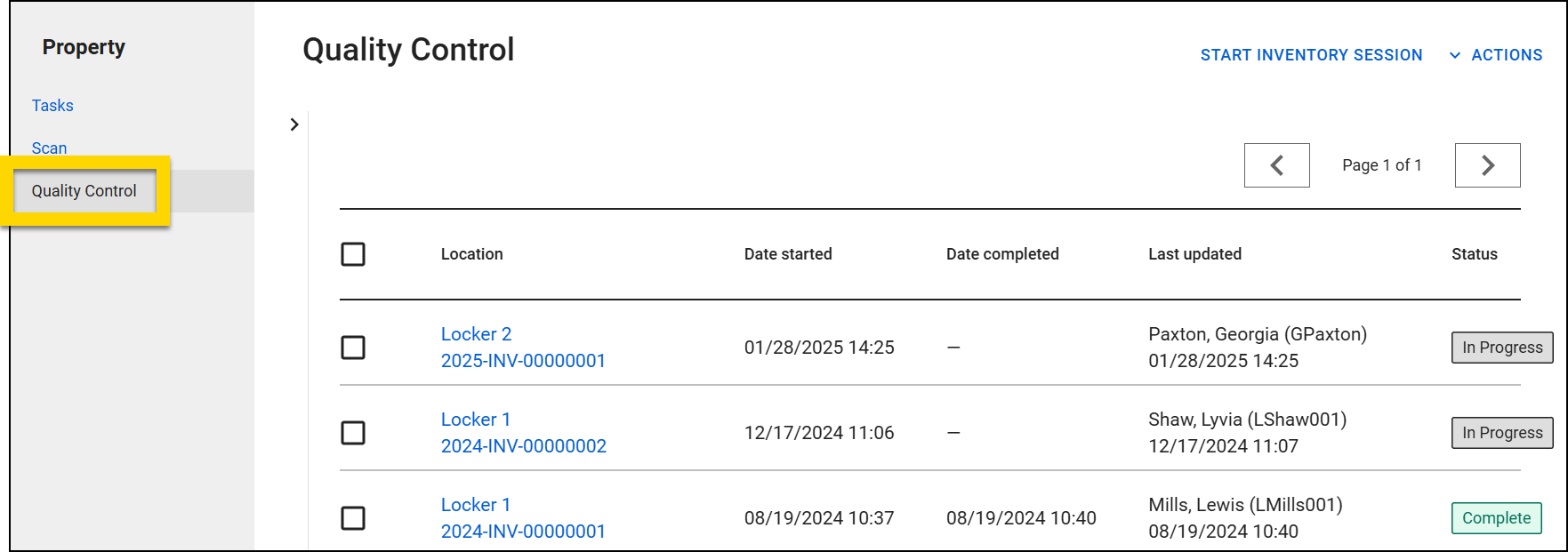
Task: Start a new inventory session
Action: pyautogui.click(x=1311, y=54)
